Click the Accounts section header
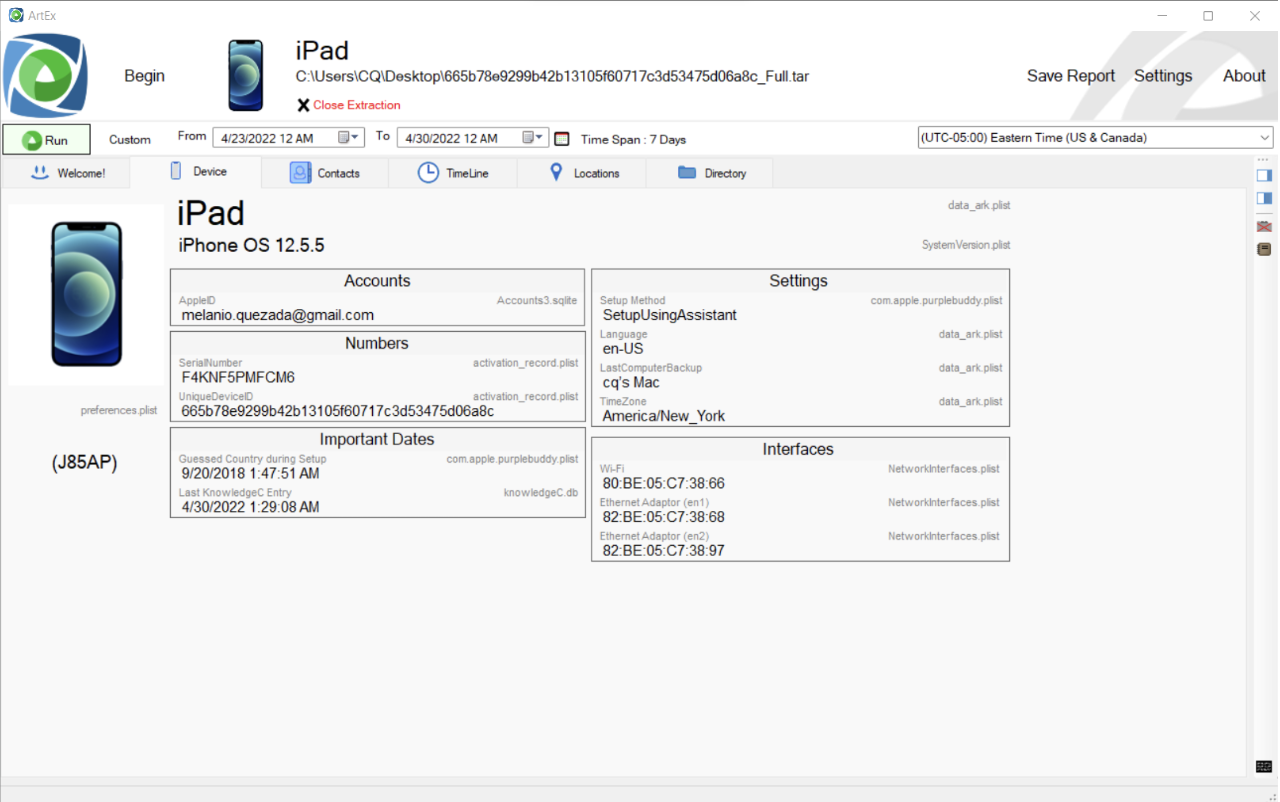 [x=377, y=281]
